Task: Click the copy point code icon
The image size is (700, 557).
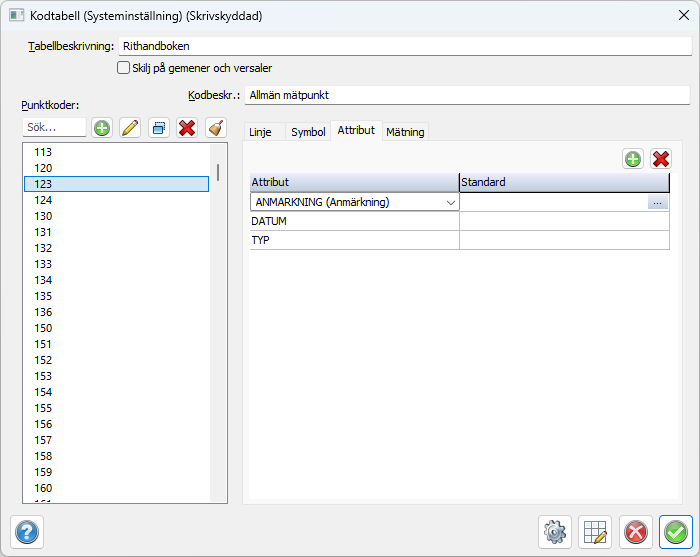Action: point(158,128)
